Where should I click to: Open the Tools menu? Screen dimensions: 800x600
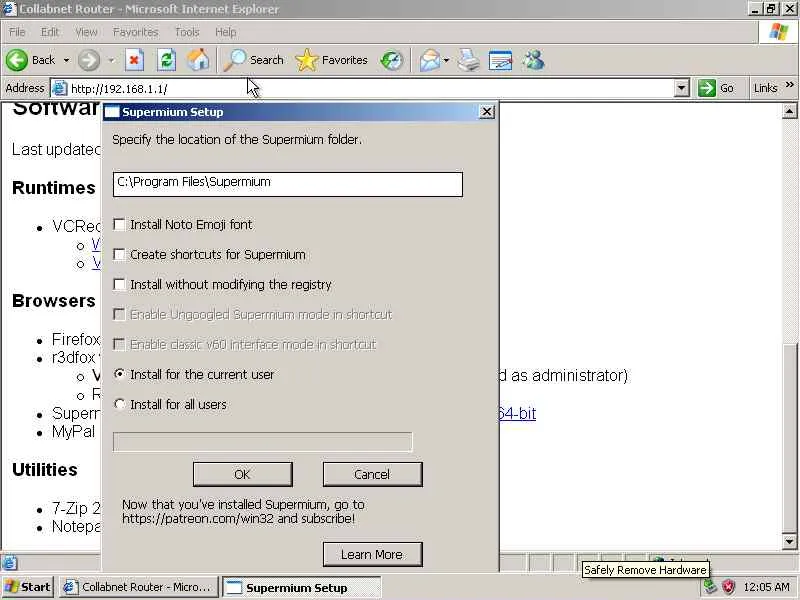[187, 32]
